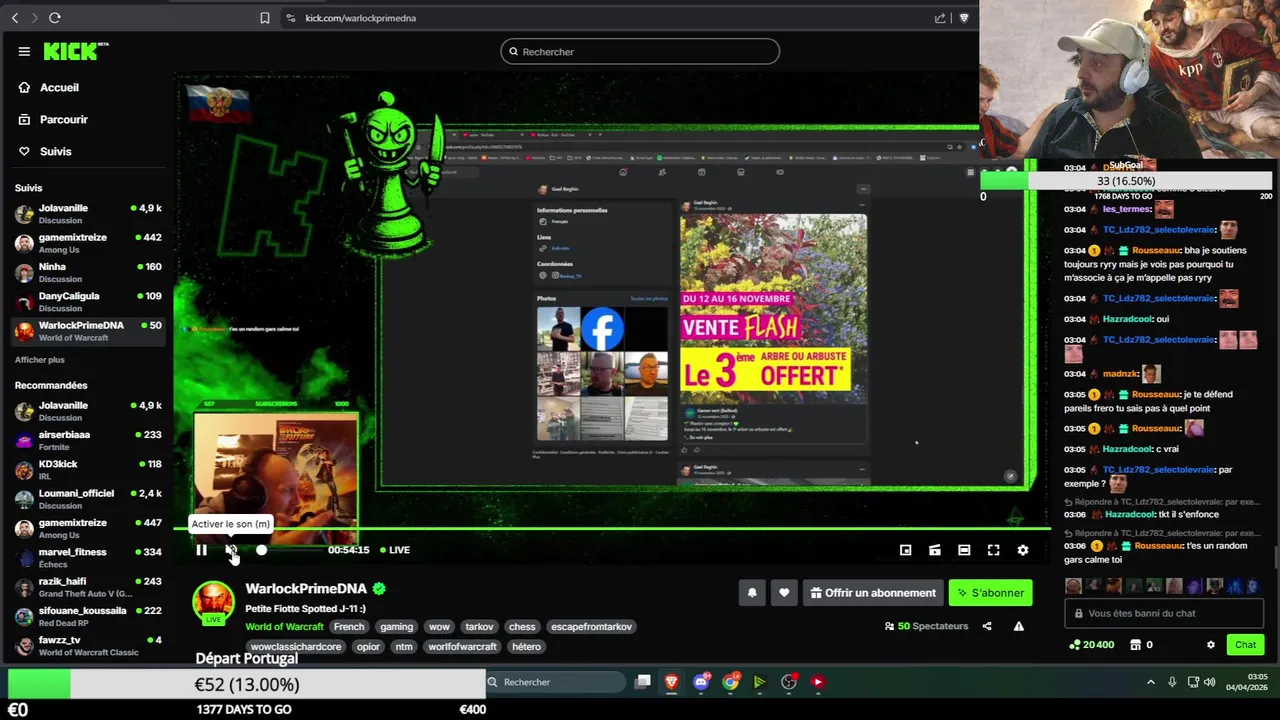Reload the browser page
1280x720 pixels.
[x=55, y=18]
